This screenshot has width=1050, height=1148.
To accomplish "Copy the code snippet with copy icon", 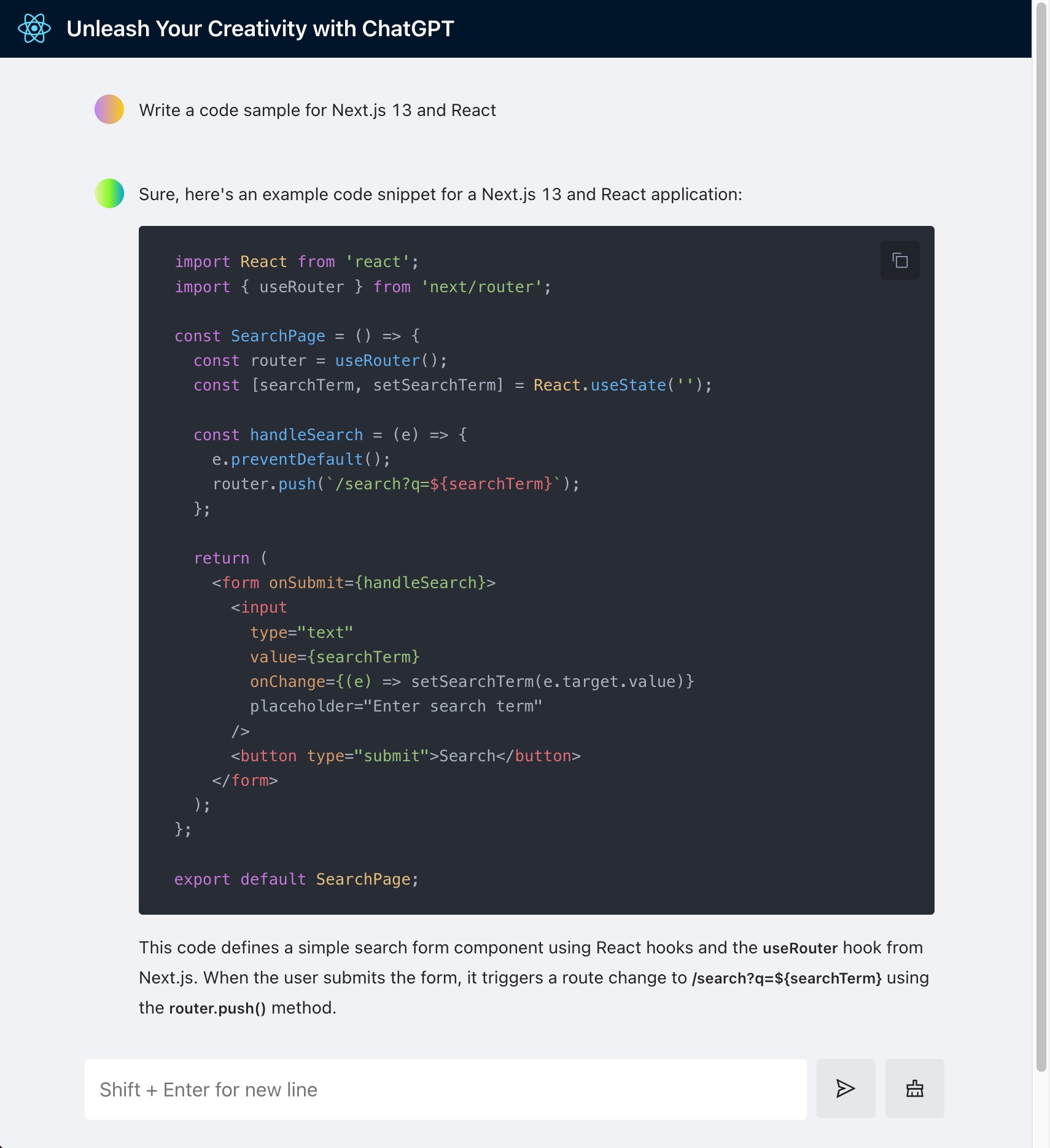I will click(900, 260).
